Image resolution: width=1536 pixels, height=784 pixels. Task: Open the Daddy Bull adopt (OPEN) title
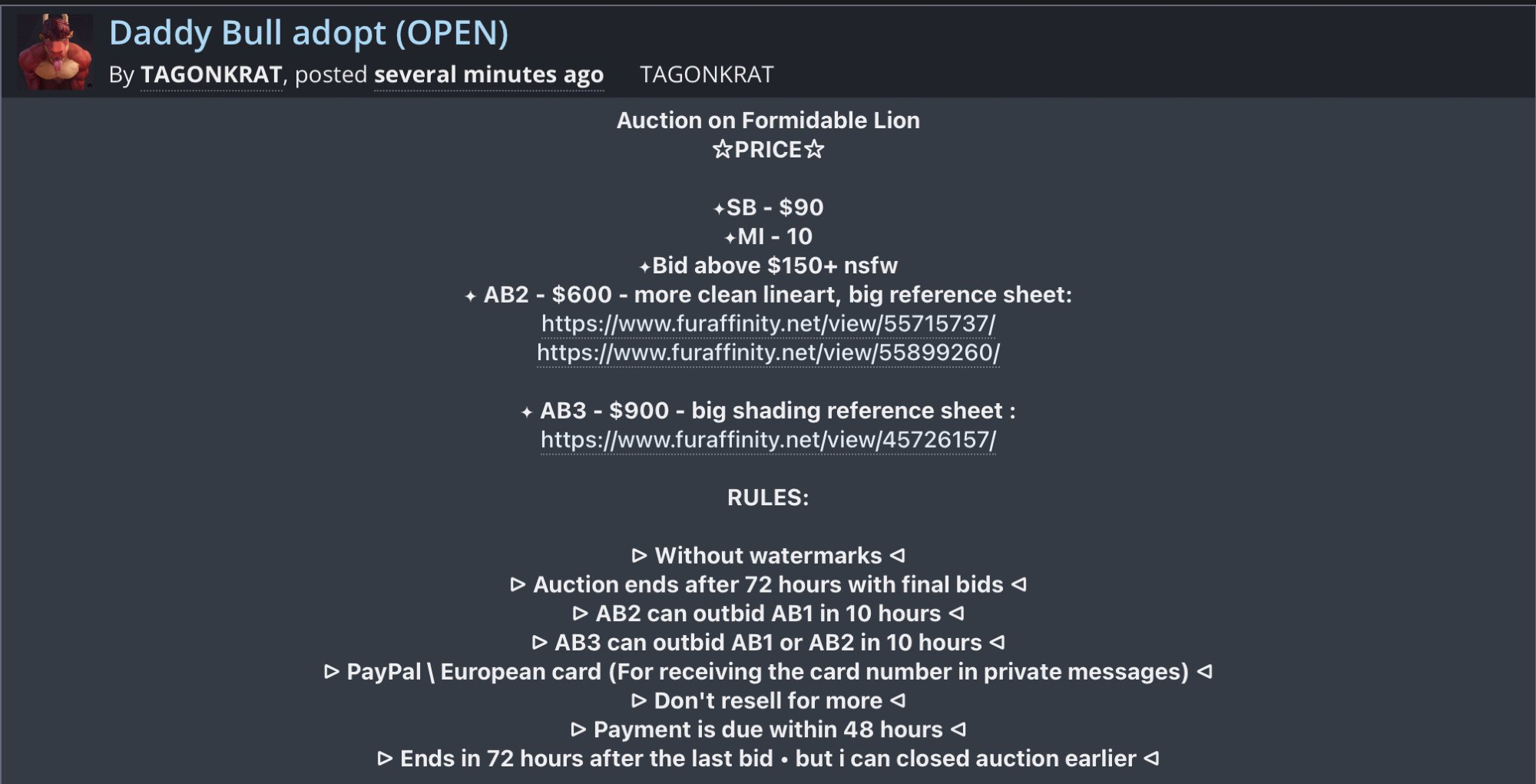click(x=308, y=33)
